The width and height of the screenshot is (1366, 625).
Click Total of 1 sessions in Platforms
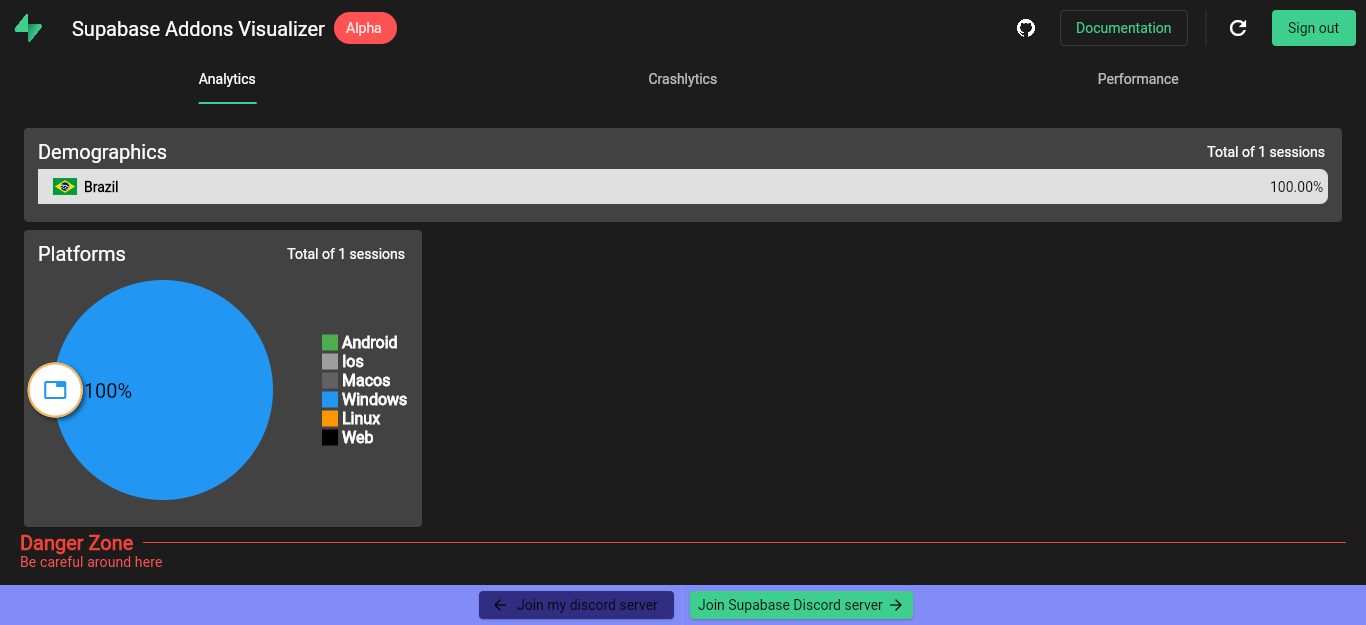346,254
